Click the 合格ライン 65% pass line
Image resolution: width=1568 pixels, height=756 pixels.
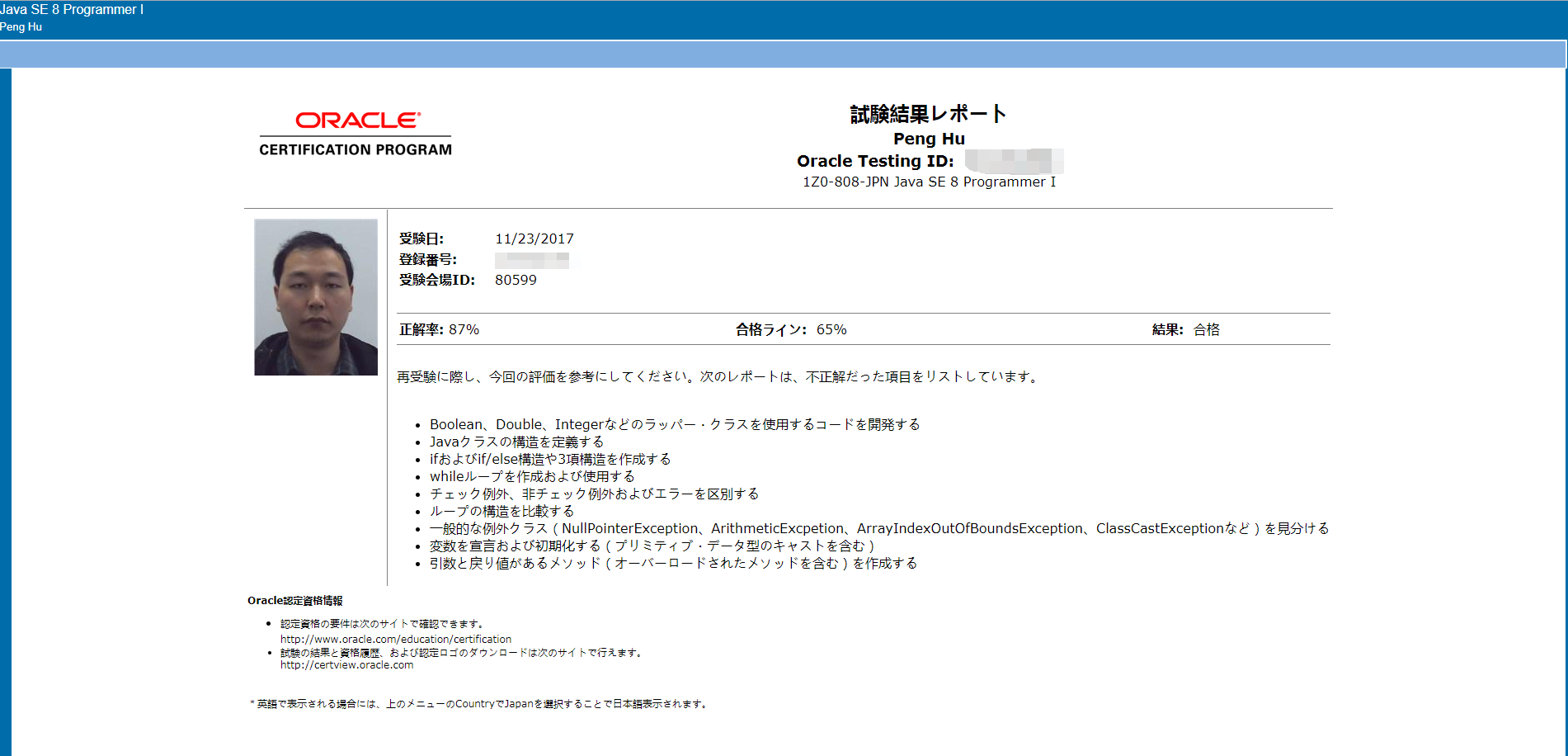[x=791, y=328]
